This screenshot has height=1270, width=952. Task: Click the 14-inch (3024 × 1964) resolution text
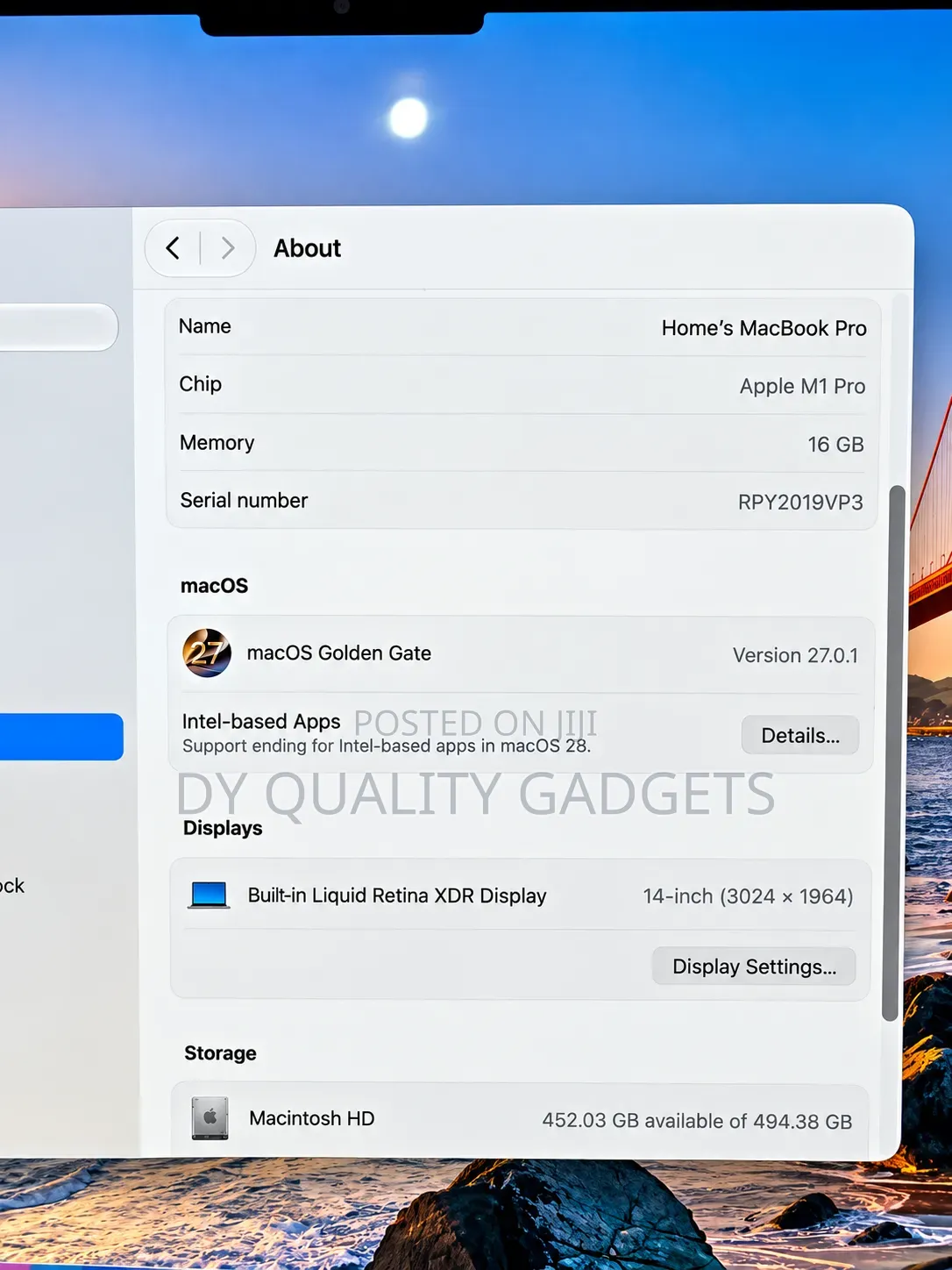point(748,896)
